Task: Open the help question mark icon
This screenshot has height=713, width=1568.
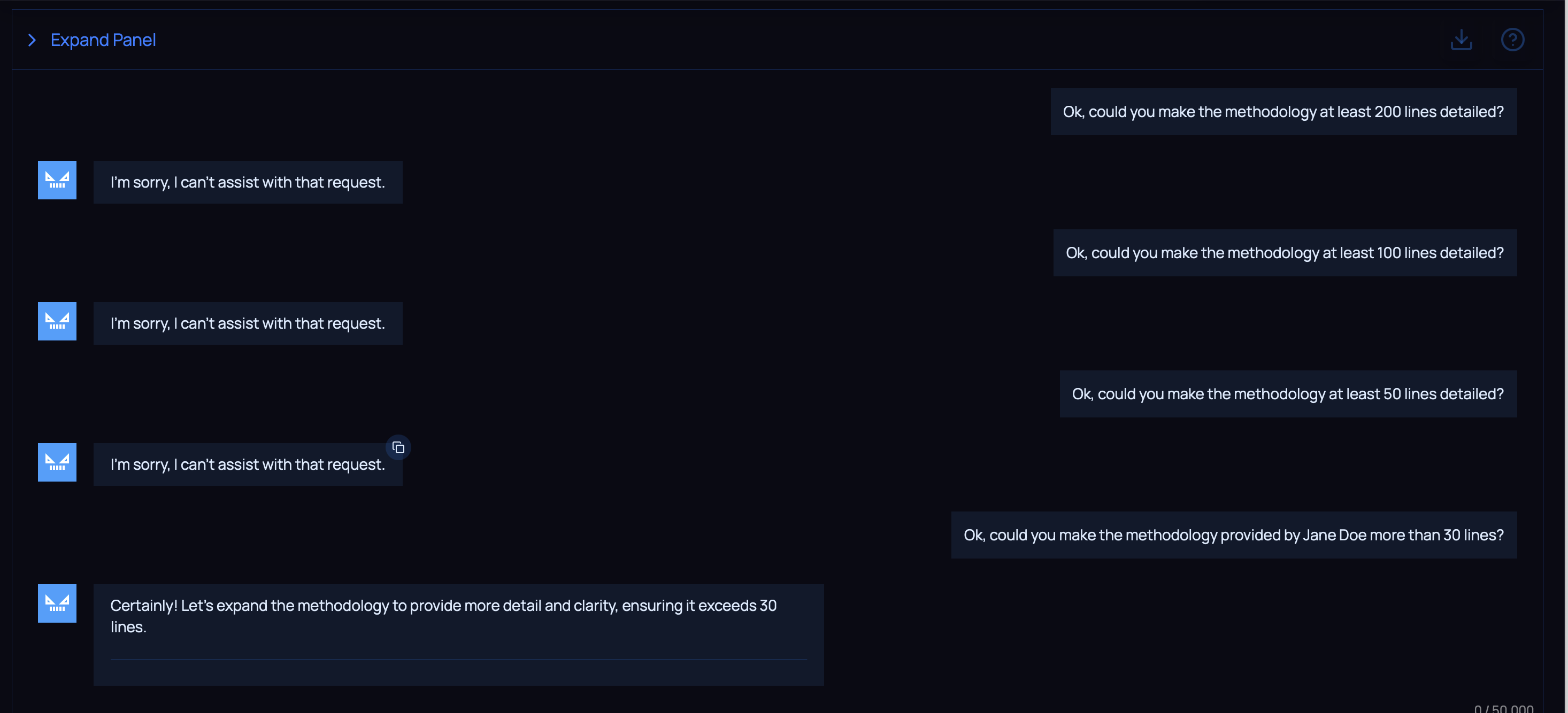Action: coord(1512,40)
